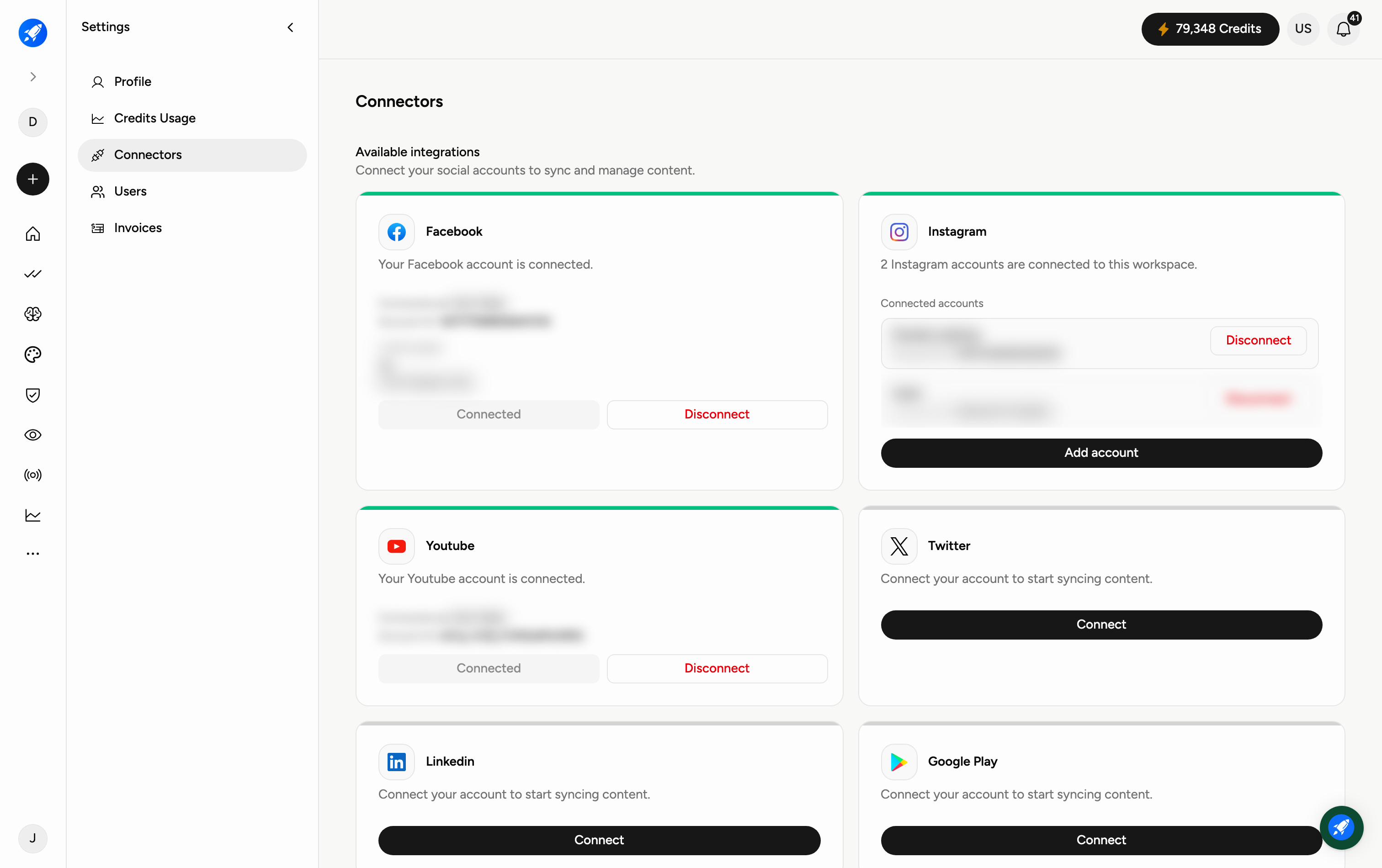The height and width of the screenshot is (868, 1382).
Task: Click 'Your Facebook account is connected.' text
Action: click(485, 265)
